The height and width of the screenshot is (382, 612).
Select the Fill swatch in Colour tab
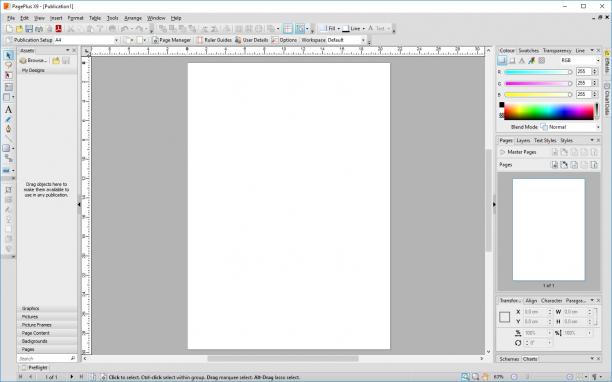(502, 60)
